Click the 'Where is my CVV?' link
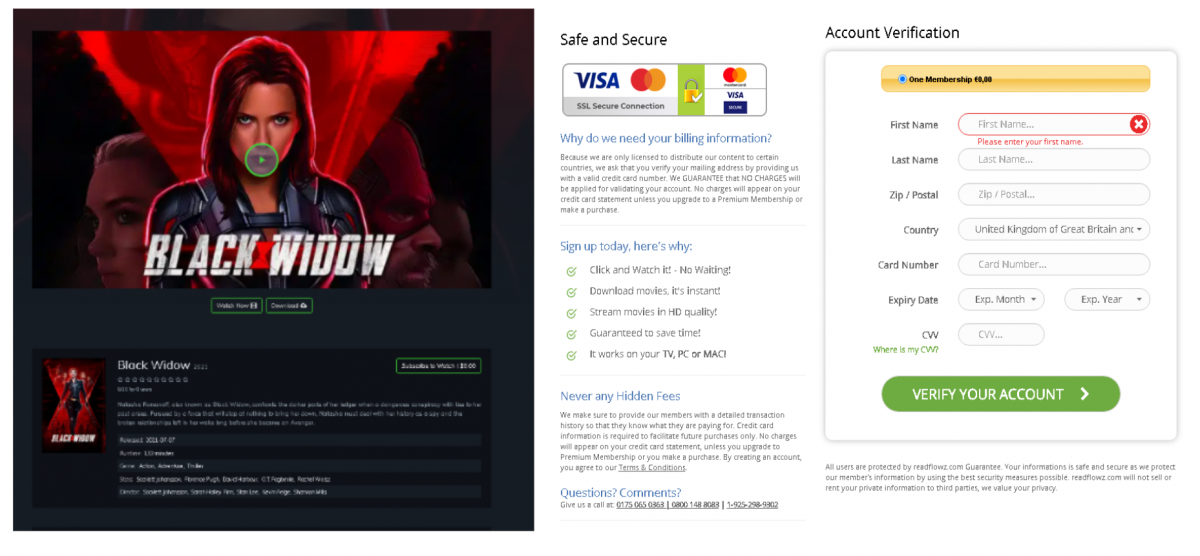The height and width of the screenshot is (556, 1200). click(x=906, y=350)
